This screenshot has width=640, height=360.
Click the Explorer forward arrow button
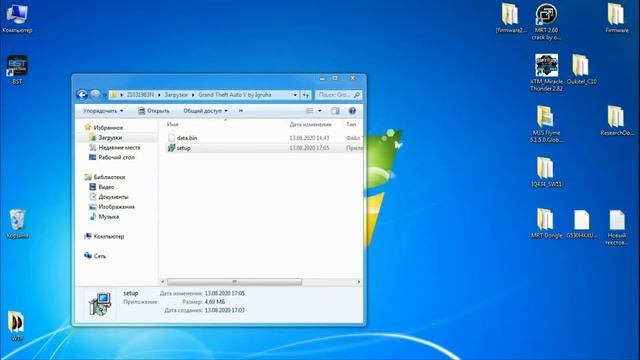[95, 95]
